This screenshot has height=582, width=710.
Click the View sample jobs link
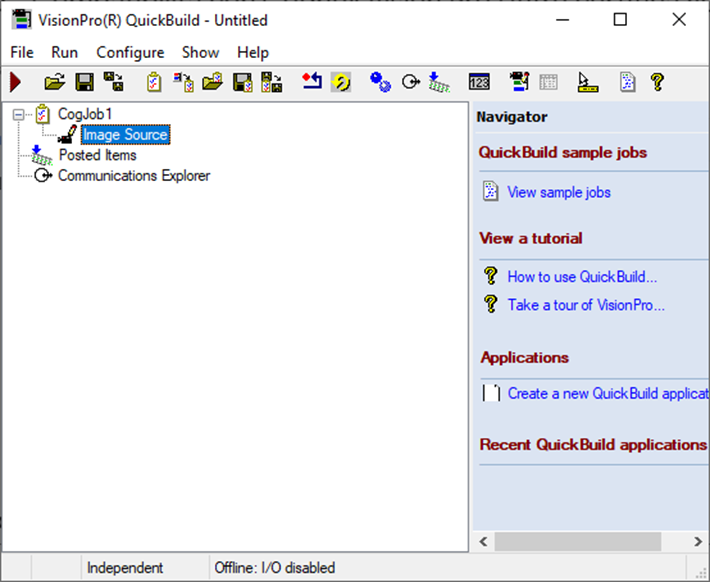(559, 192)
